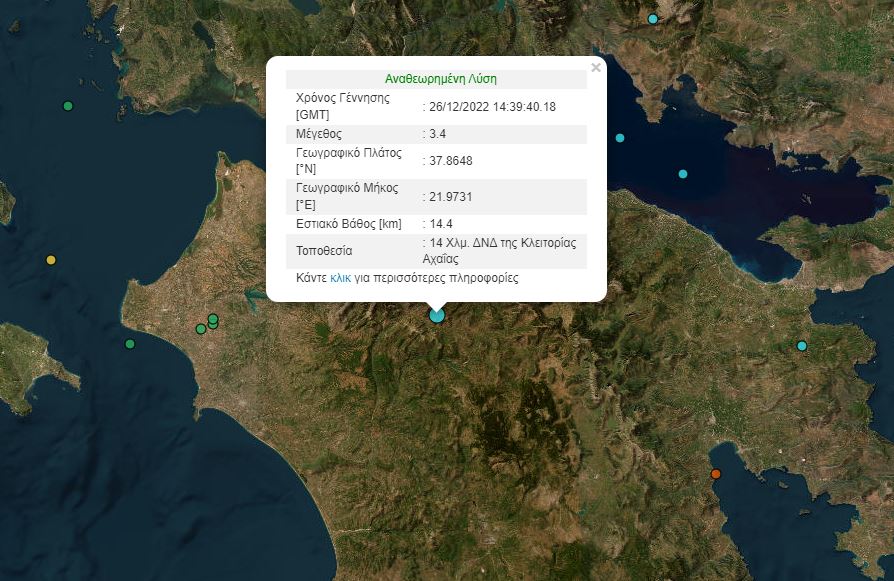Screen dimensions: 894x581
Task: Select the isolated green marker on the southwest coast
Action: pyautogui.click(x=129, y=345)
